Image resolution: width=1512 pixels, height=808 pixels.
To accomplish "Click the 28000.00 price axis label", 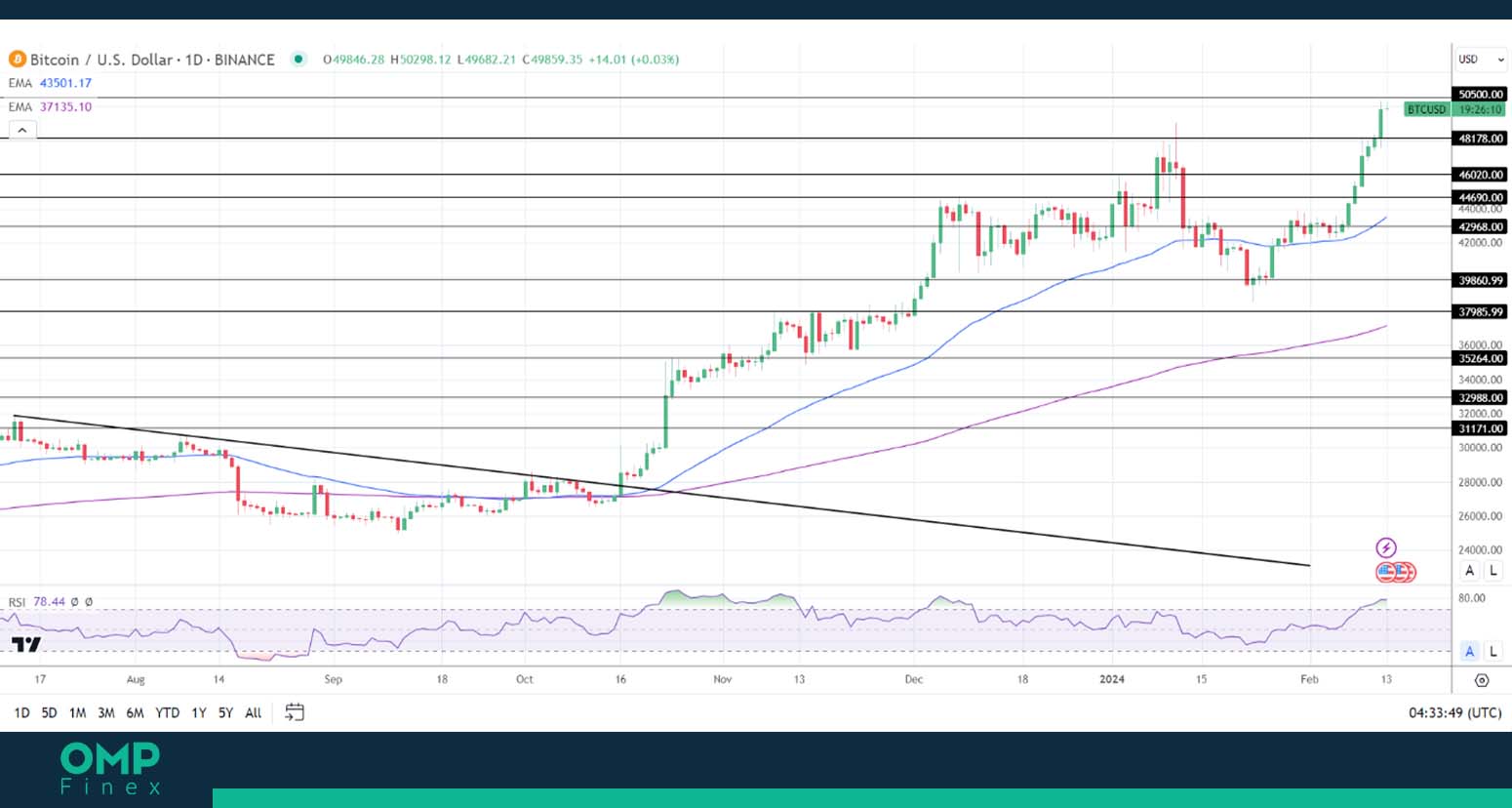I will click(x=1480, y=482).
